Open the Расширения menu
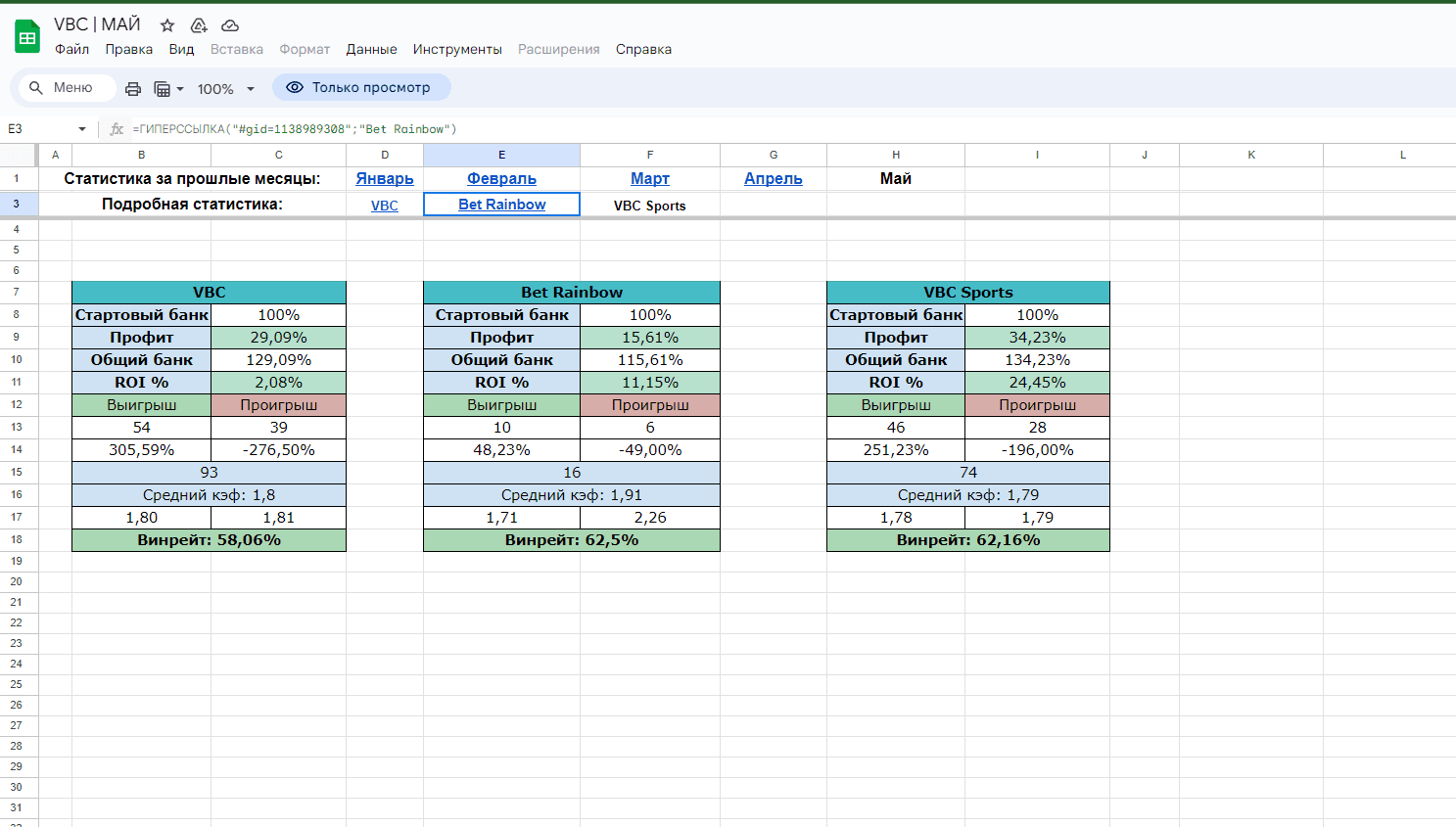The height and width of the screenshot is (827, 1456). tap(558, 49)
